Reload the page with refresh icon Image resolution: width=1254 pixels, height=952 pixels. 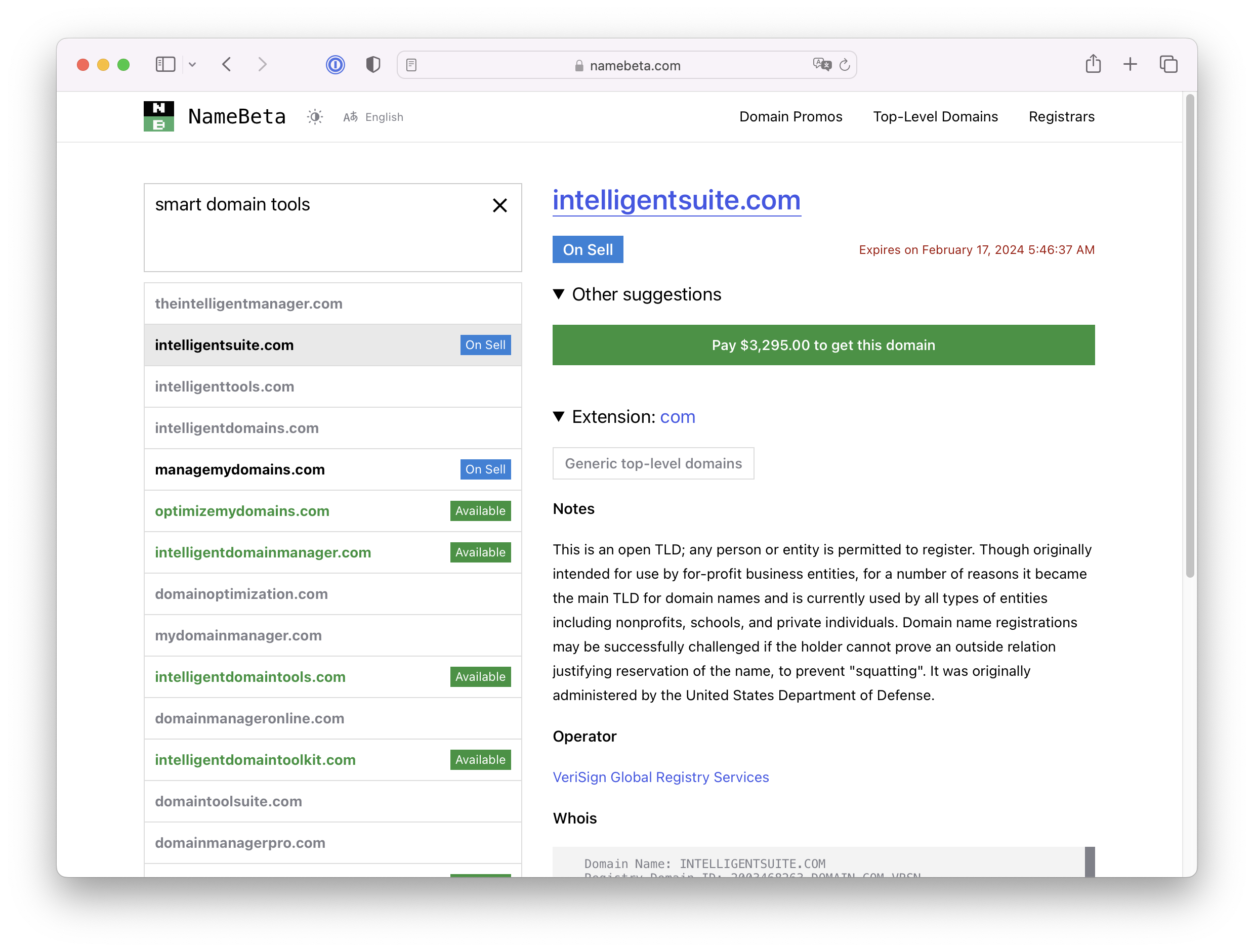pos(845,65)
